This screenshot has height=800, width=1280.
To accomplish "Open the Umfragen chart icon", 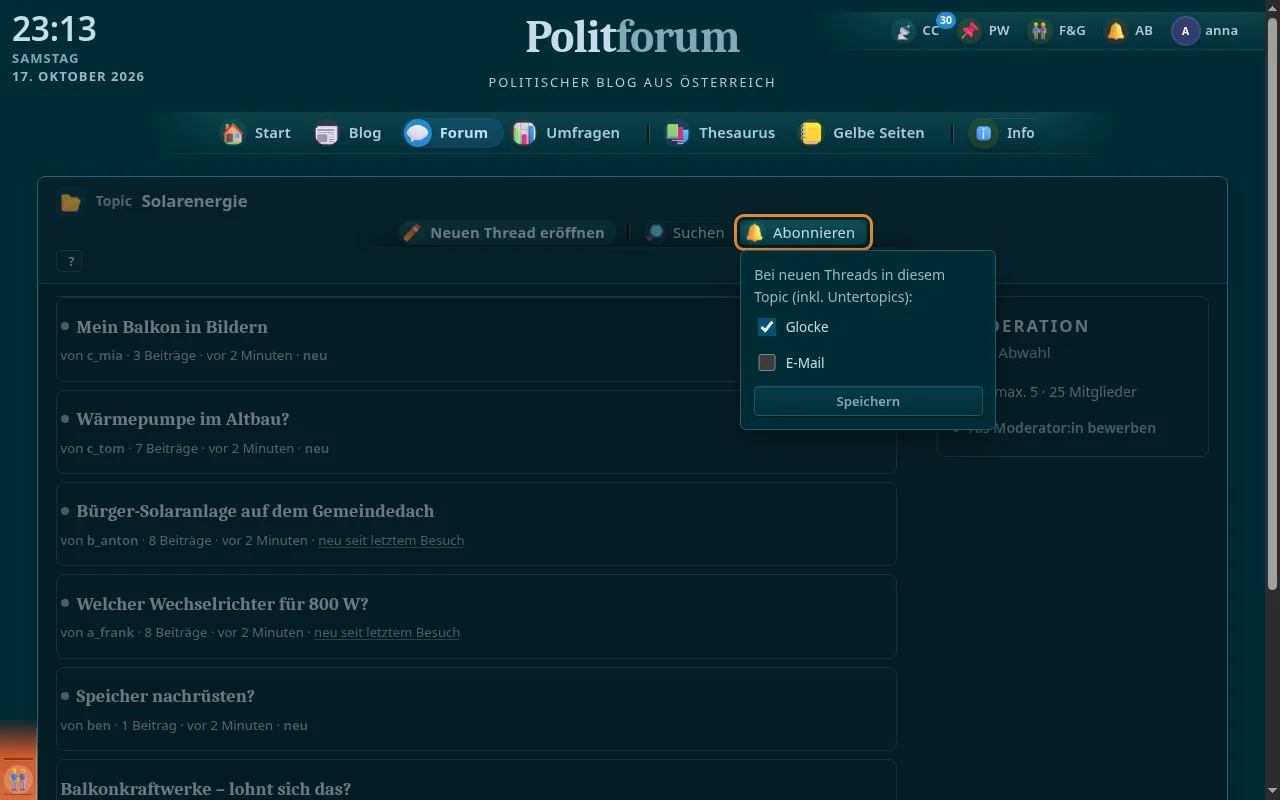I will click(524, 133).
